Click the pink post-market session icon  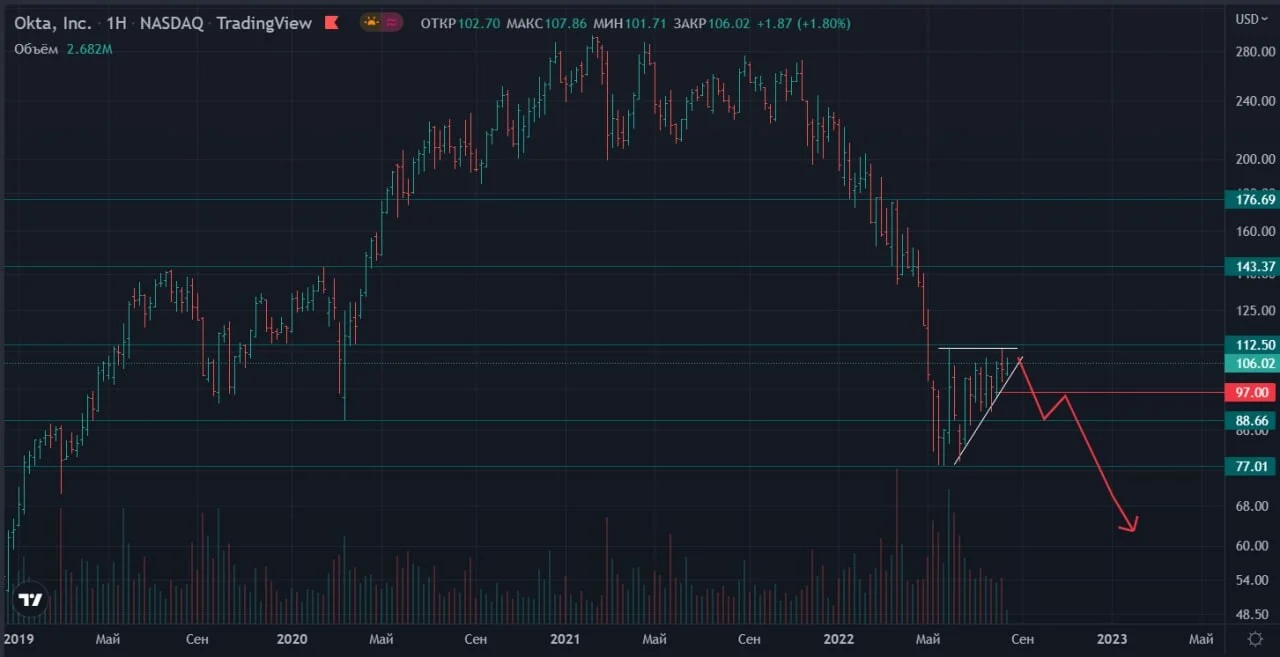(x=392, y=22)
